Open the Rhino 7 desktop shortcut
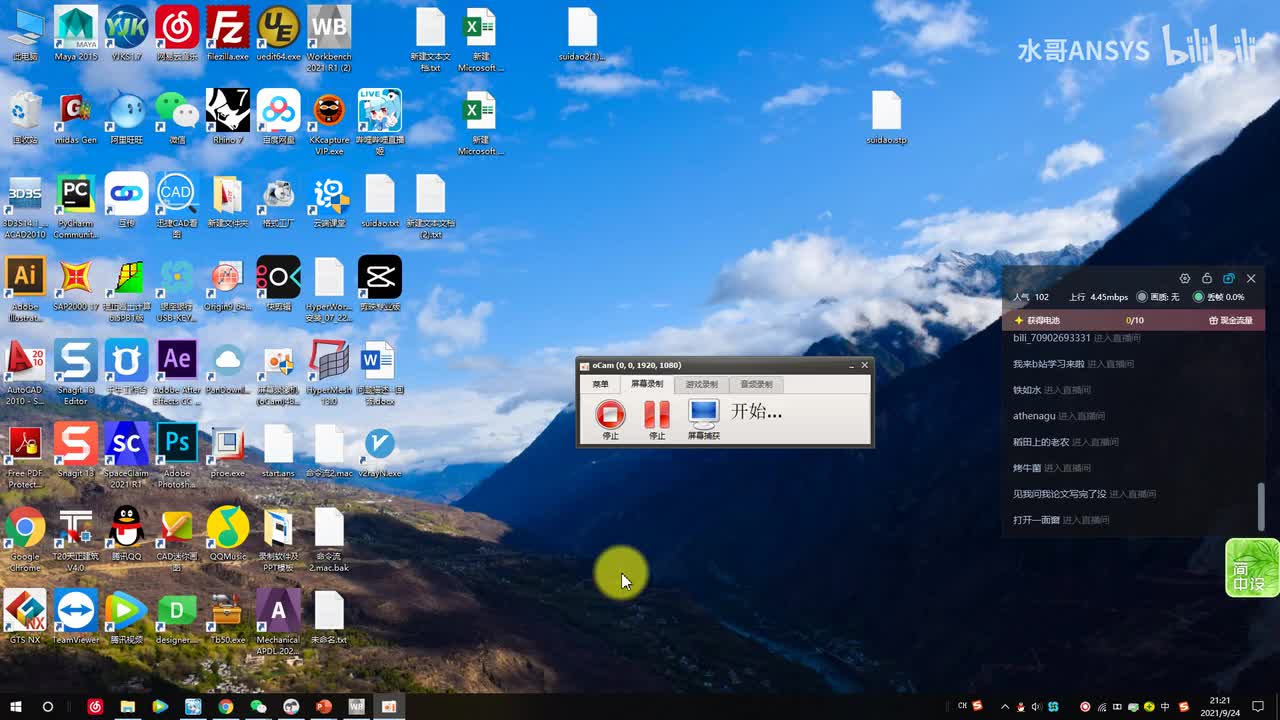 (227, 117)
